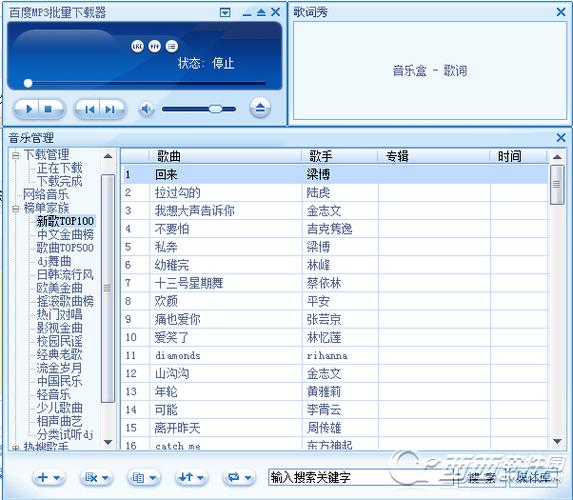Open the title bar dropdown menu icon
573x500 pixels.
[x=225, y=13]
